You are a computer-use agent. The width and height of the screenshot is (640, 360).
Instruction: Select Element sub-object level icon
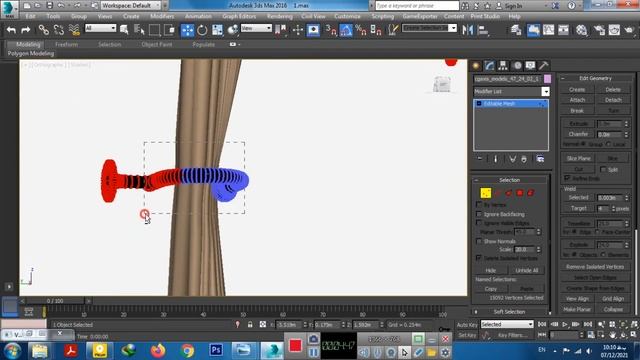coord(531,193)
